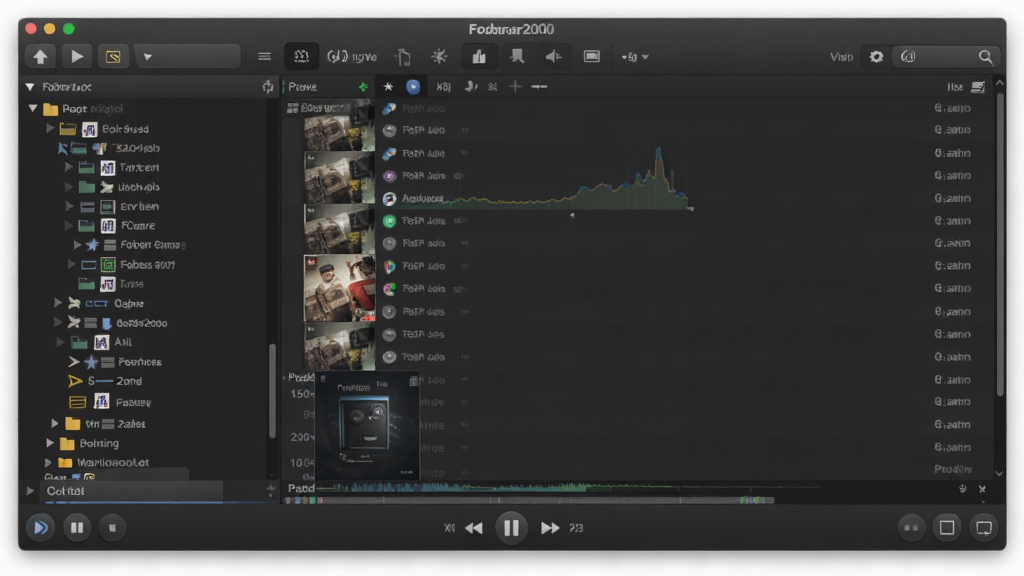Click the seek bar below the waveform
The height and width of the screenshot is (576, 1024).
click(530, 500)
